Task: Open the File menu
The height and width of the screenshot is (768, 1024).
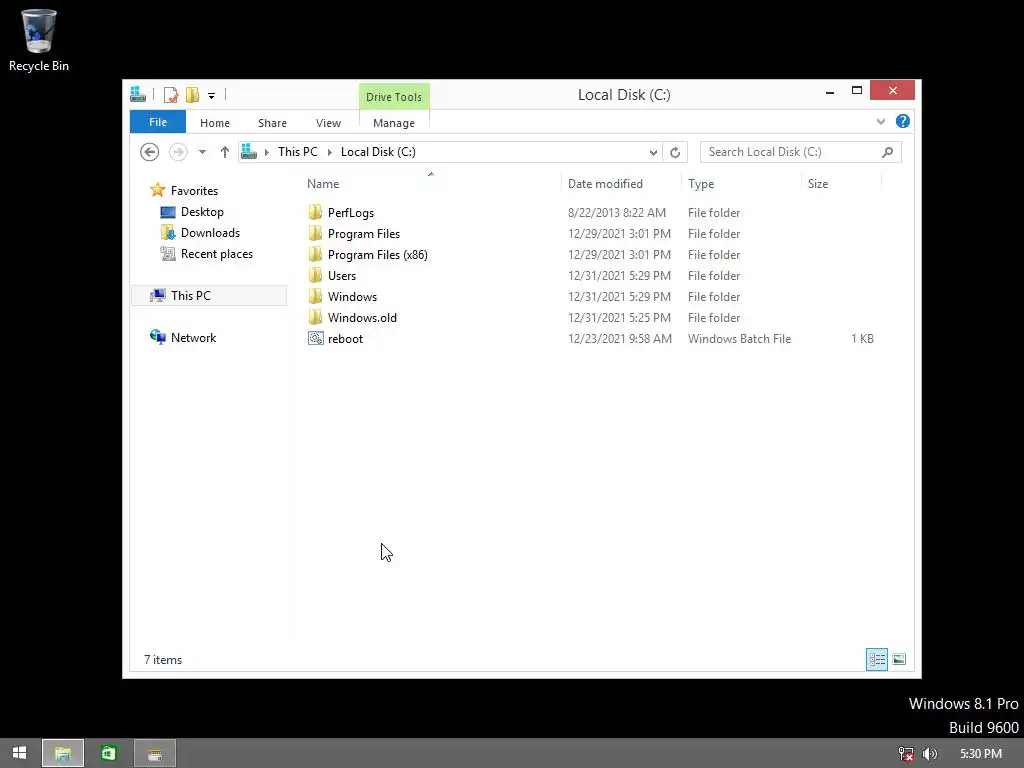Action: 157,122
